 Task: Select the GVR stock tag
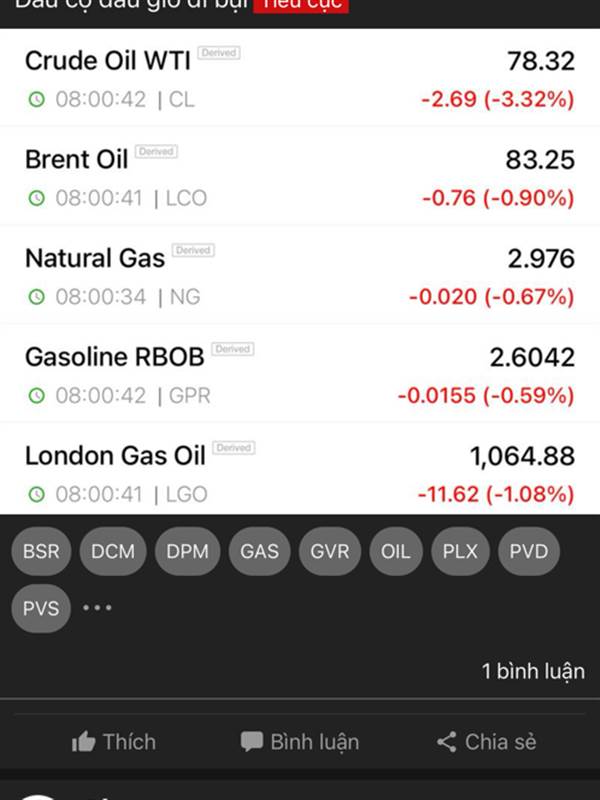pyautogui.click(x=330, y=551)
